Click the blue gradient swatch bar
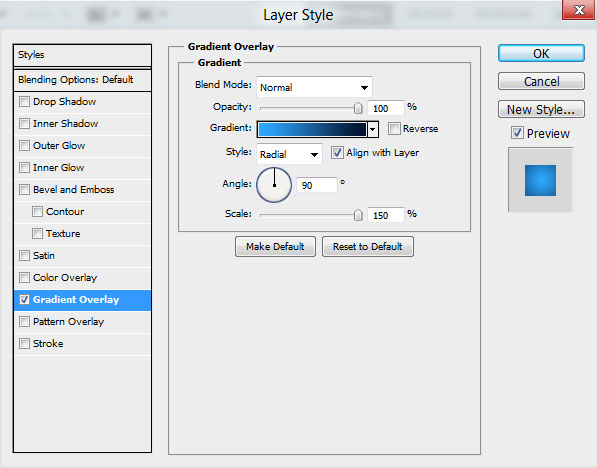The width and height of the screenshot is (597, 468). tap(312, 129)
